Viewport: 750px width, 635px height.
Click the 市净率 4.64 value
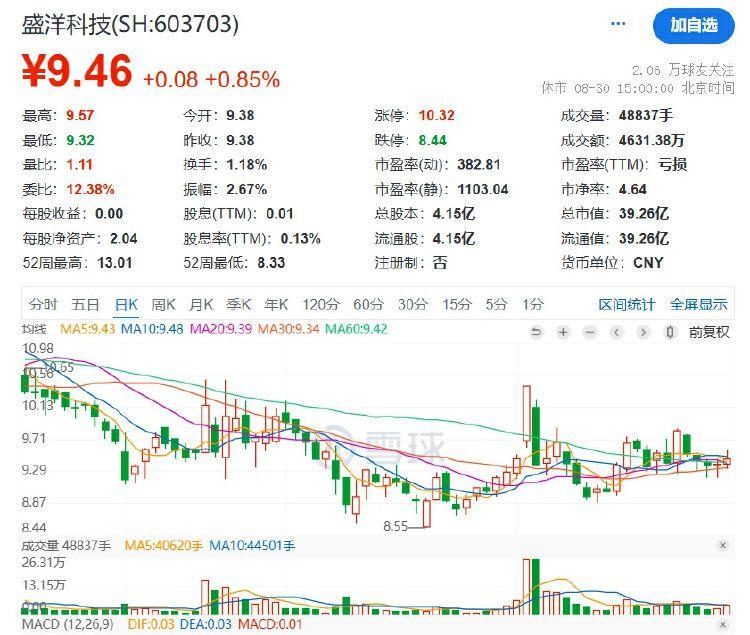(632, 189)
